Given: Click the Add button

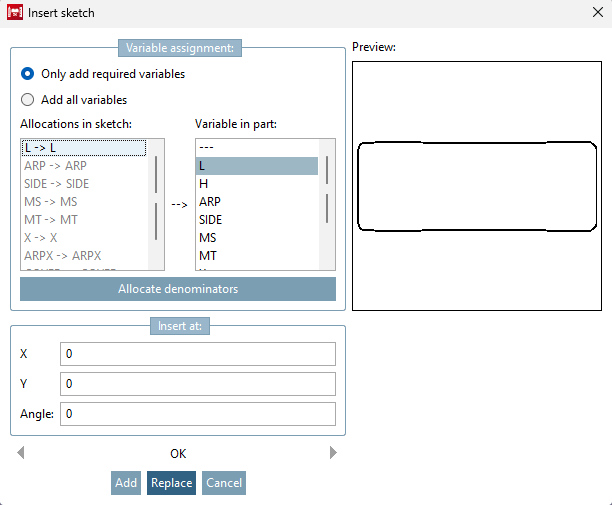Looking at the screenshot, I should 126,483.
